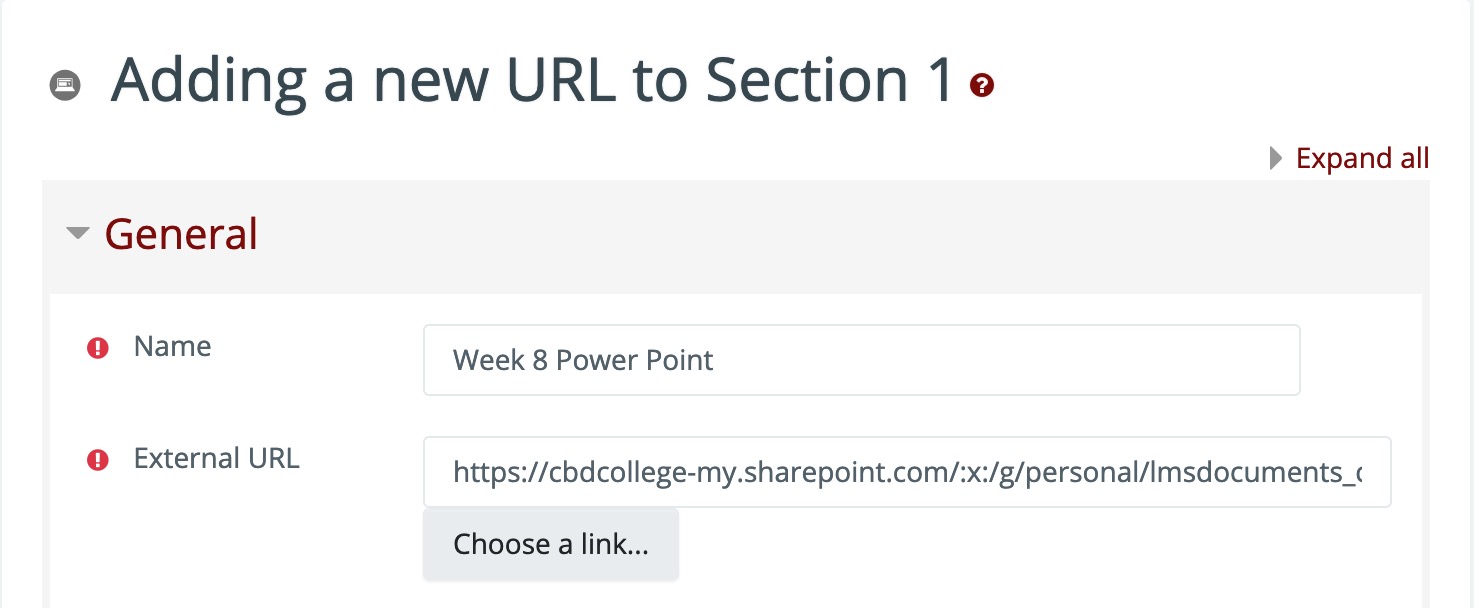Click the required-field alert beside External URL

pos(97,460)
